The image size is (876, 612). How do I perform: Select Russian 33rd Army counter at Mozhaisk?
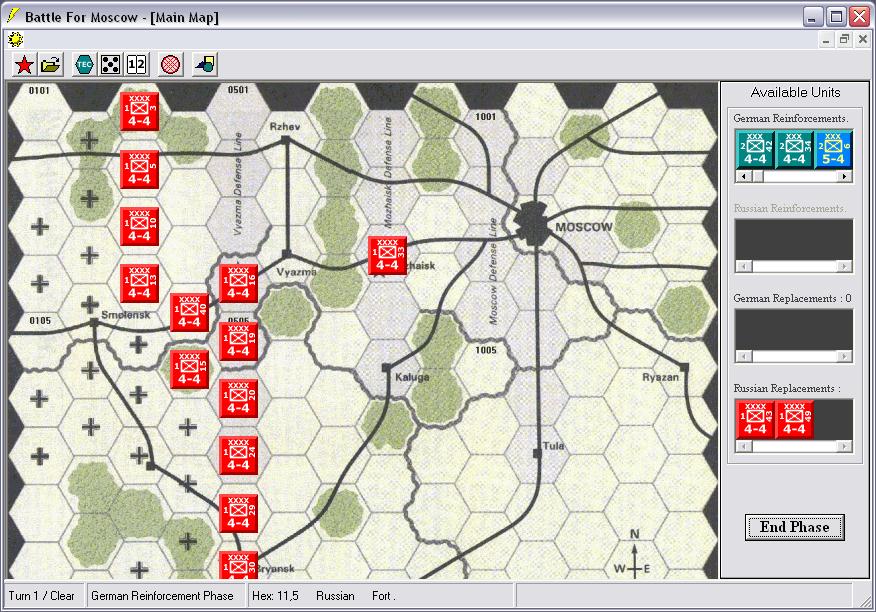tap(387, 255)
